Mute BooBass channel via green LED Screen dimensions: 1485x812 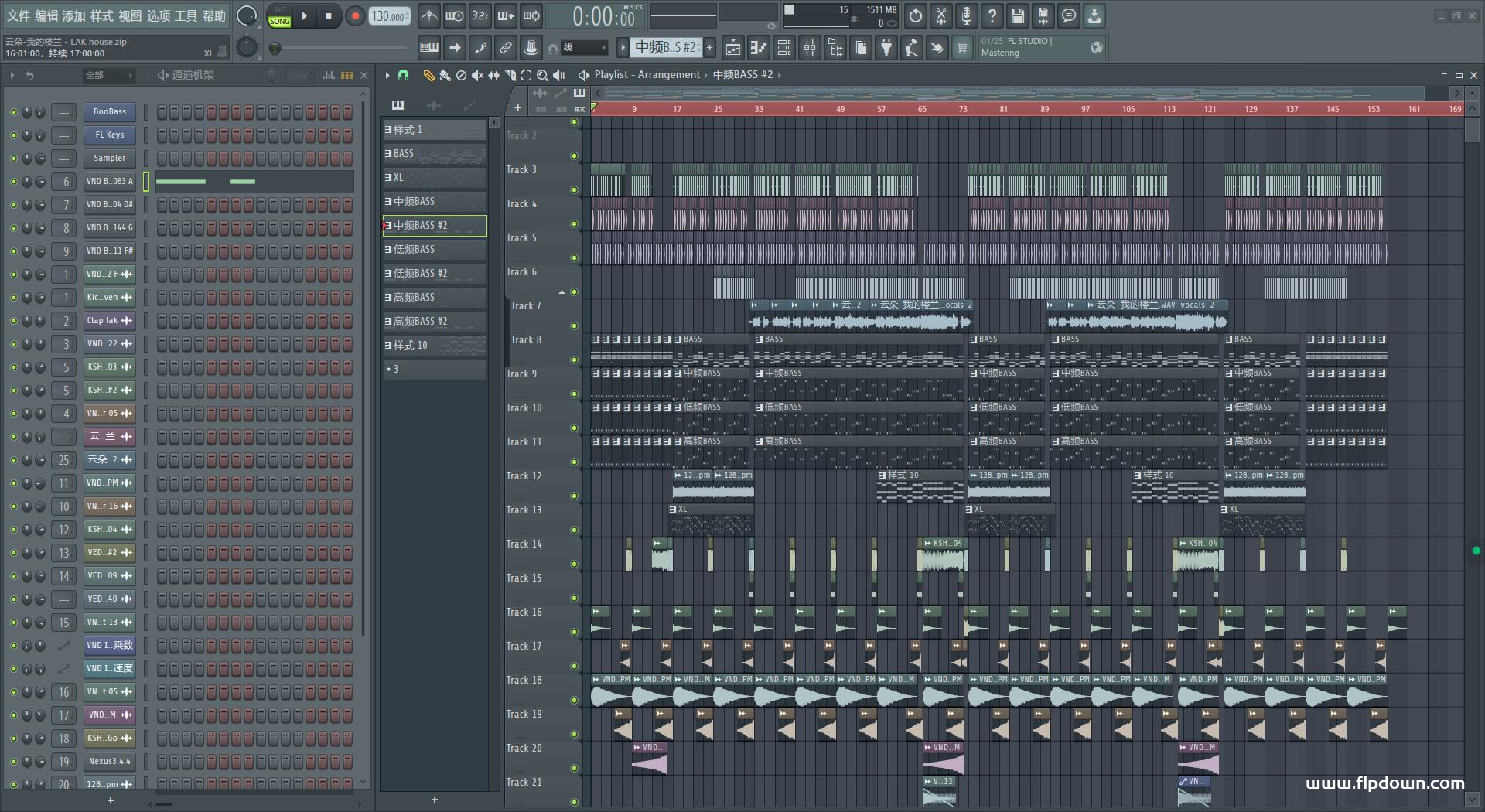pos(13,112)
